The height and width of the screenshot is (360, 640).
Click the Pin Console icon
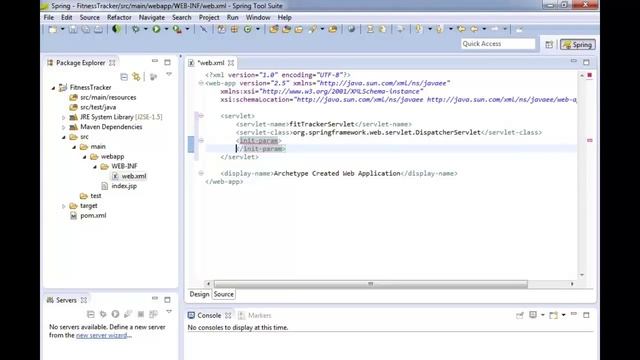(x=520, y=315)
